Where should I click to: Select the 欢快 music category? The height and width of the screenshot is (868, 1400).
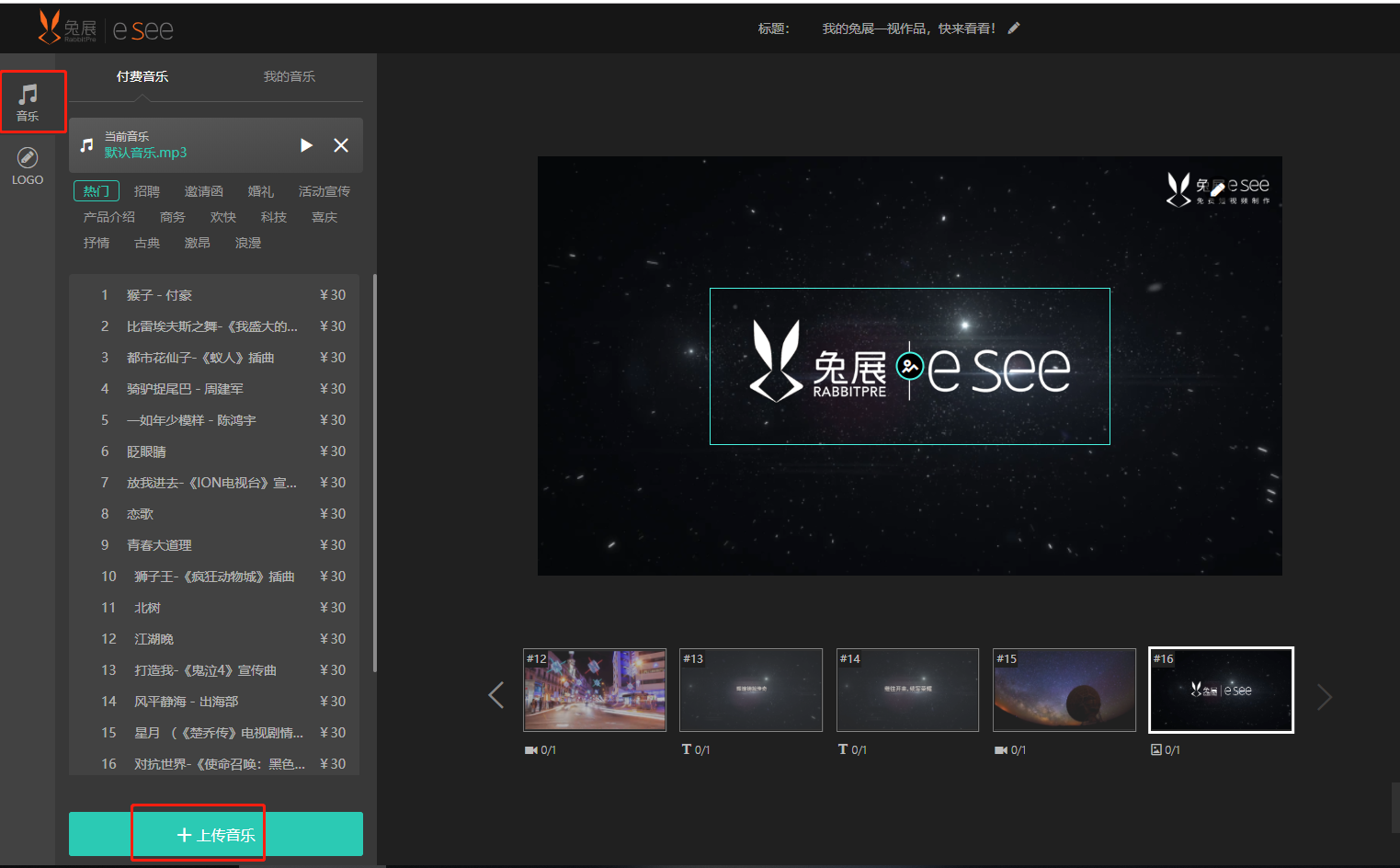(223, 217)
